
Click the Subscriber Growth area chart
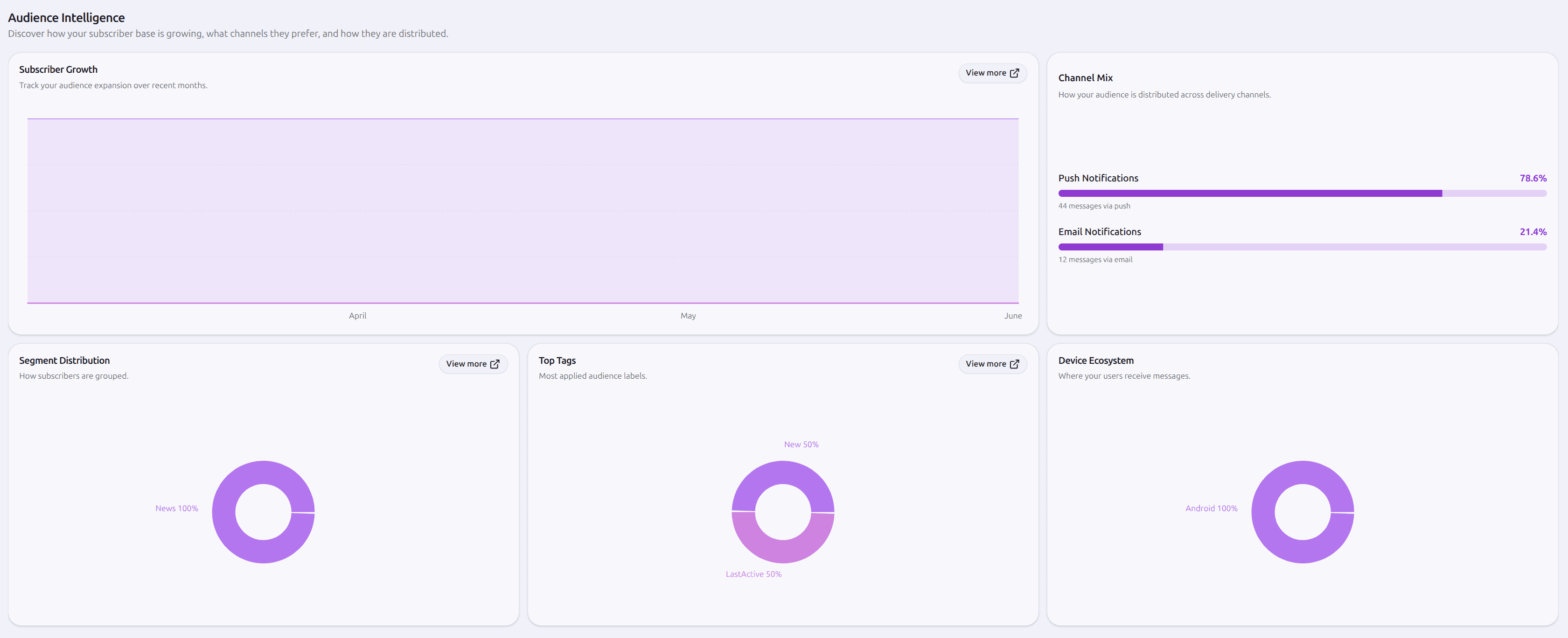click(523, 211)
